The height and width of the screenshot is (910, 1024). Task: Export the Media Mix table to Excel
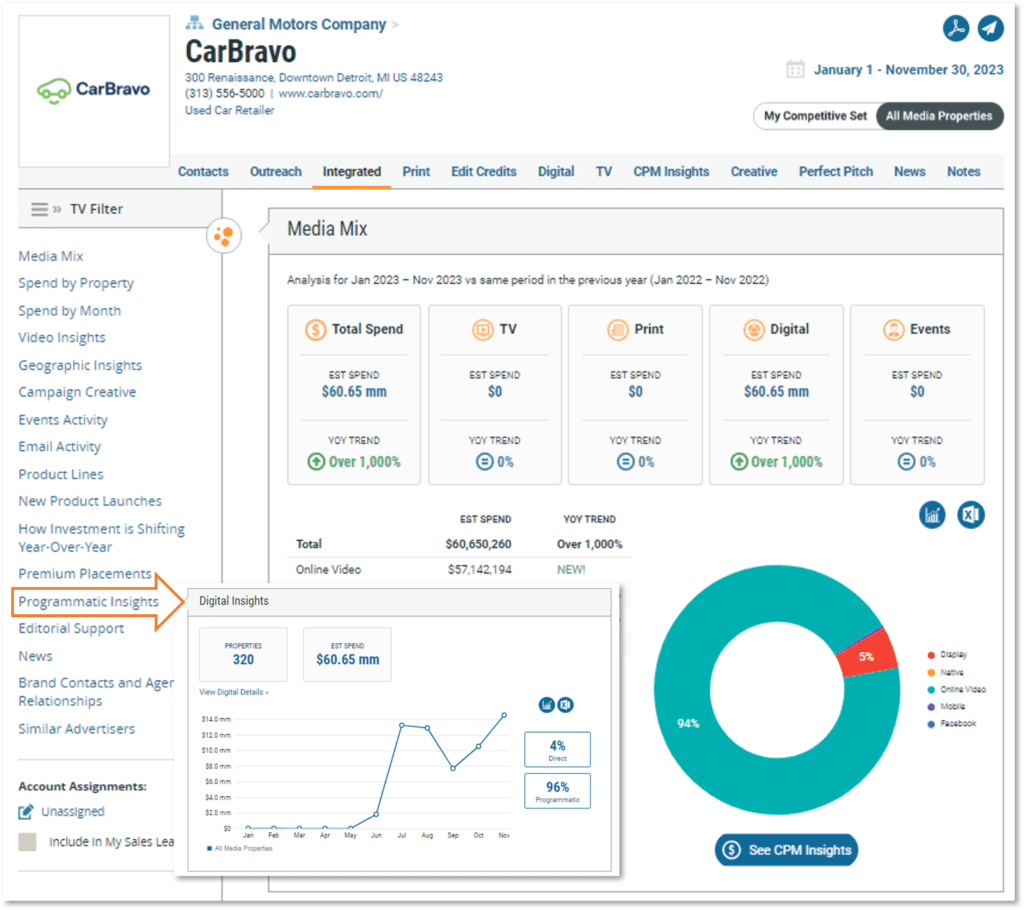click(970, 515)
